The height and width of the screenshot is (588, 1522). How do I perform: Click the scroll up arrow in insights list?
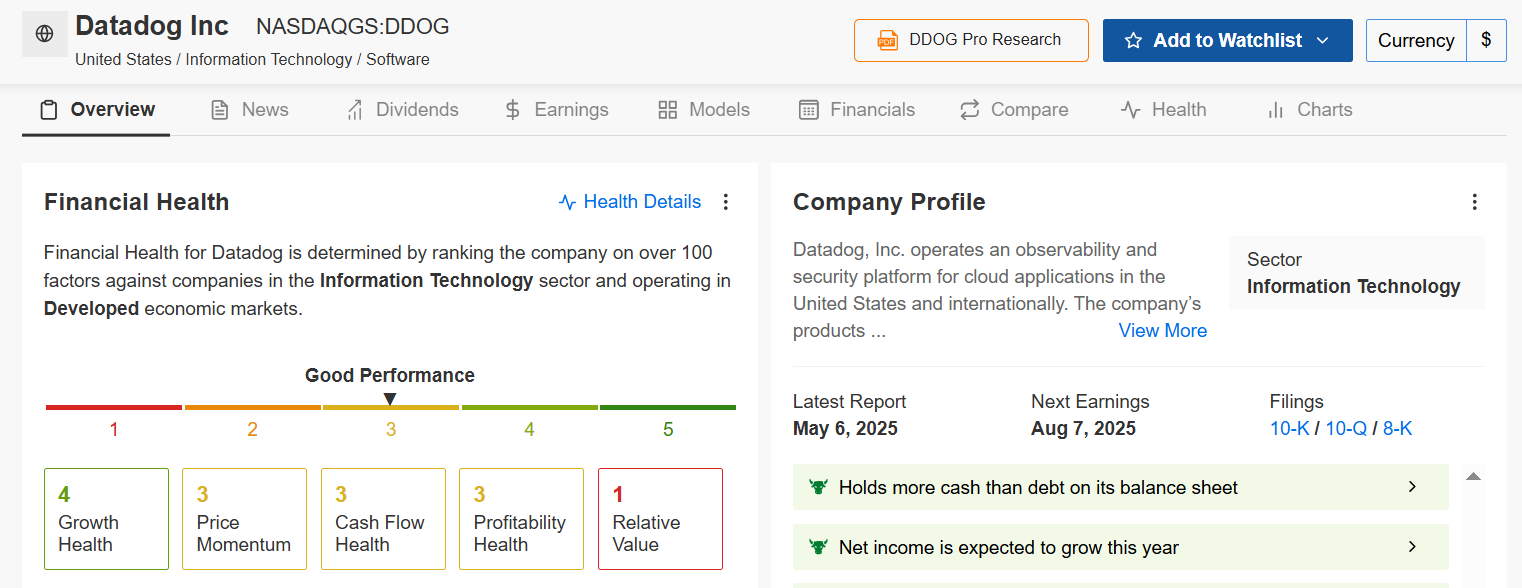click(1473, 476)
